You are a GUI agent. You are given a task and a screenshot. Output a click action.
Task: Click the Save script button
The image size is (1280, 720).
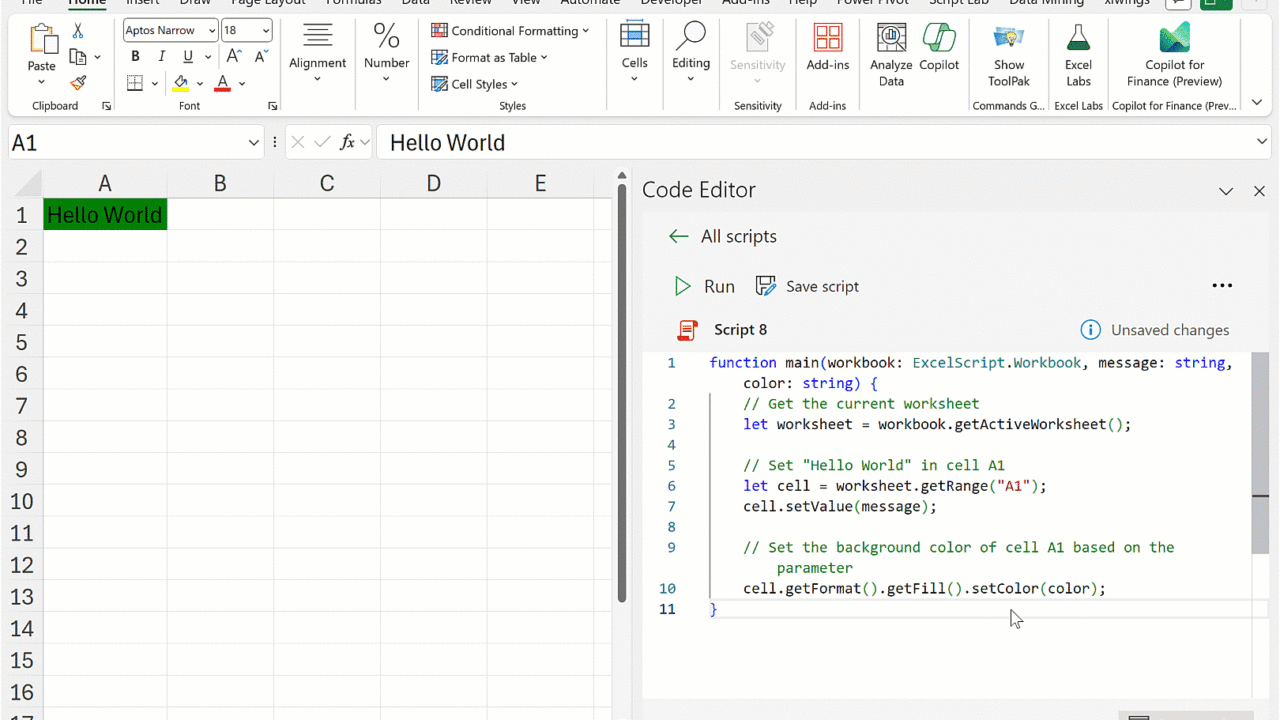(x=807, y=287)
